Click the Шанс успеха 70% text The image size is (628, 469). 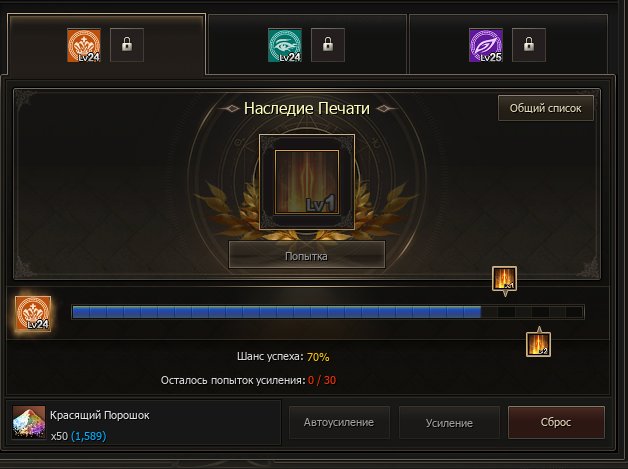click(x=283, y=356)
